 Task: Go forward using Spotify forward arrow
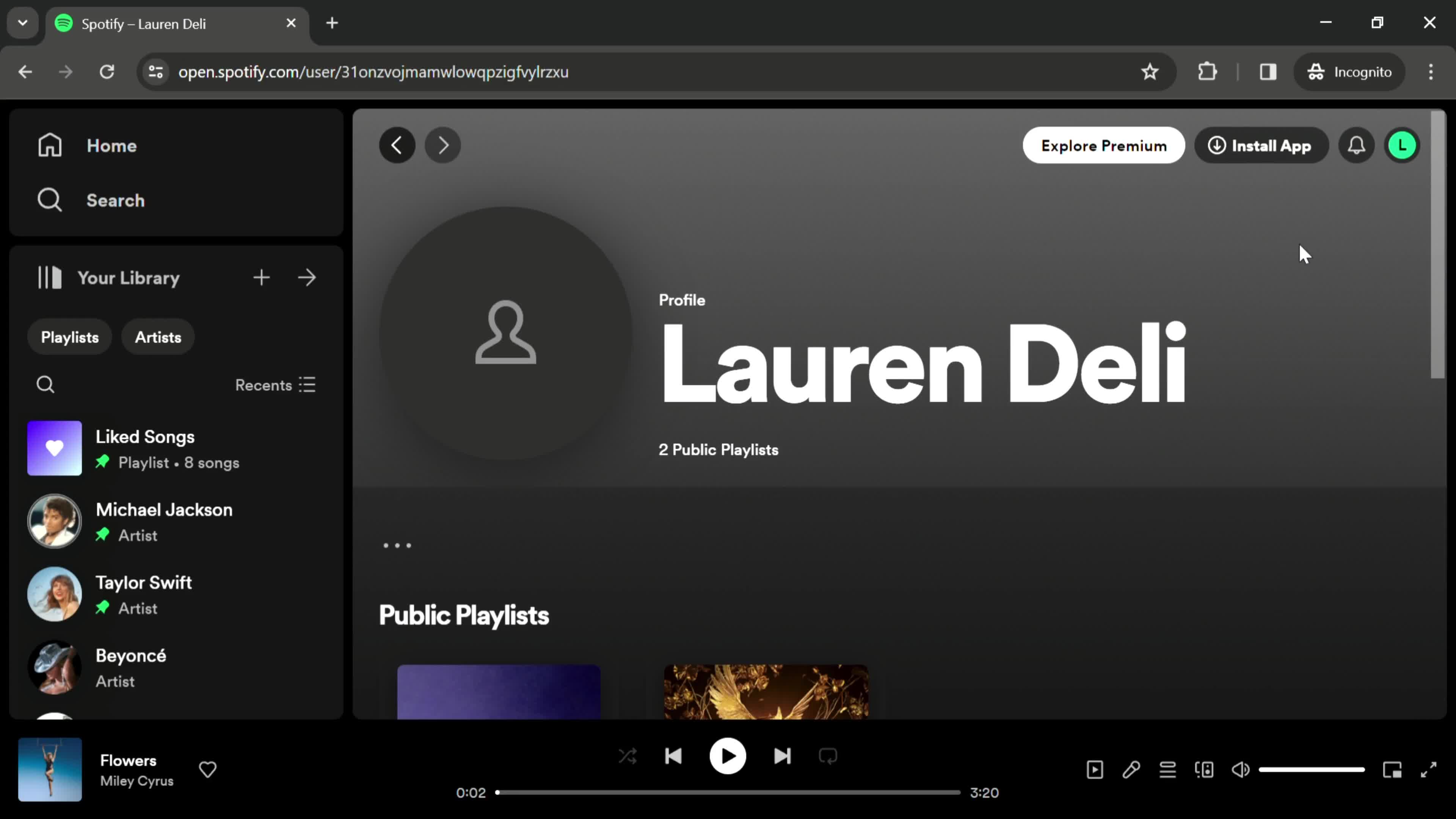coord(442,145)
